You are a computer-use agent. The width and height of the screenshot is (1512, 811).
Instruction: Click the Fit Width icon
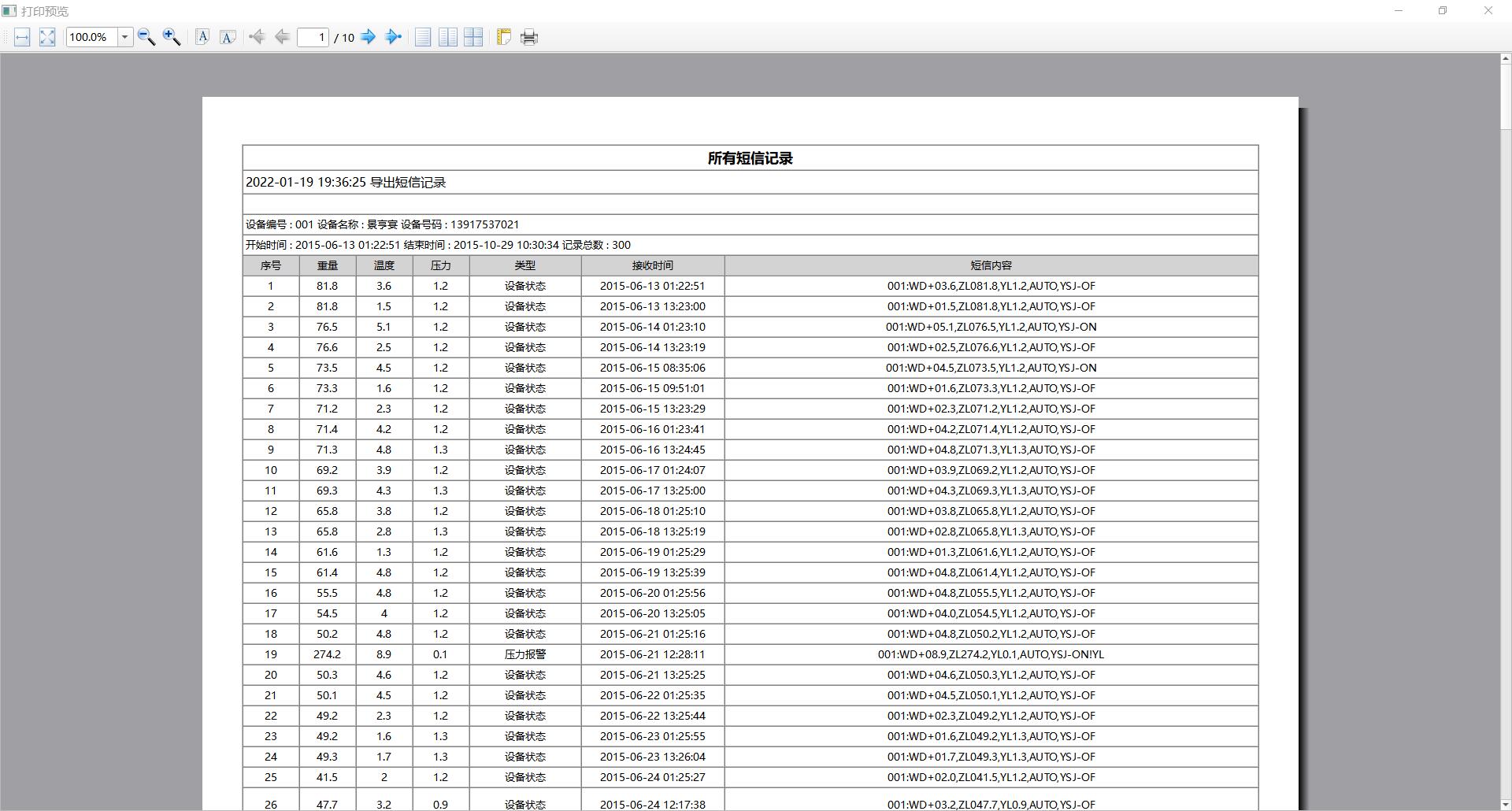[22, 37]
